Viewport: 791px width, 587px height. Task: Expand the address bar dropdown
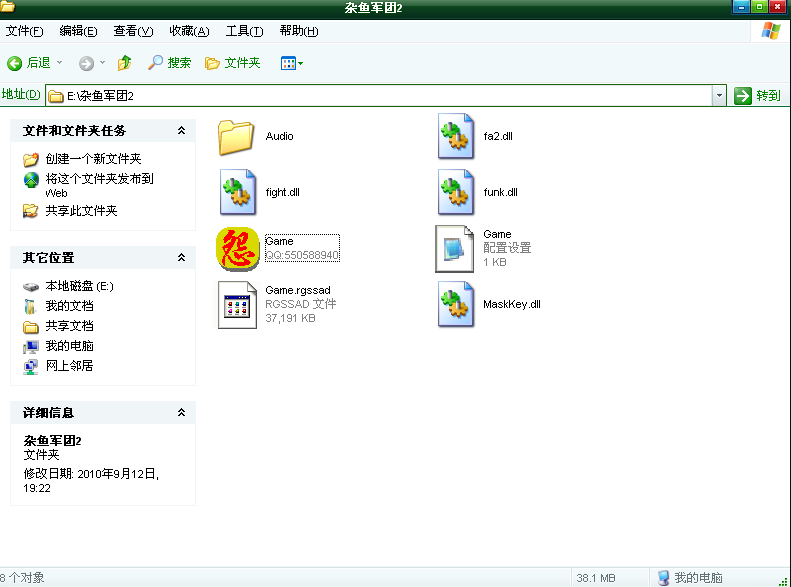[719, 95]
